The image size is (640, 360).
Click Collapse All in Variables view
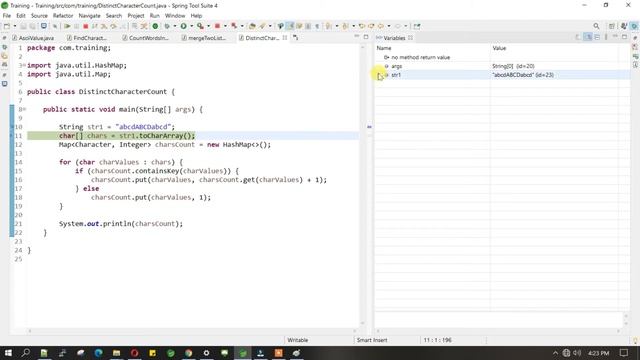point(597,37)
